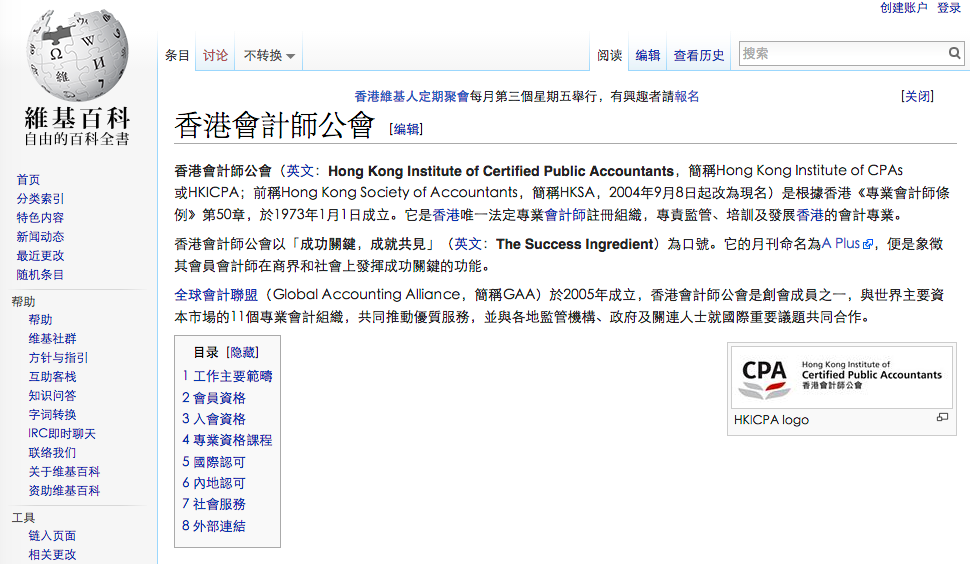This screenshot has height=564, width=970.
Task: Select the 编辑 tab
Action: (x=648, y=56)
